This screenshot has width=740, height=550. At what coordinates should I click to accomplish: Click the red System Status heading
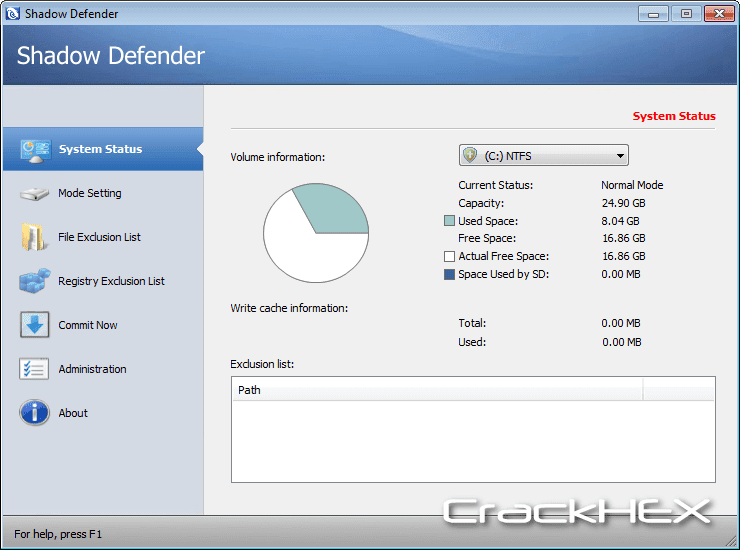click(x=674, y=116)
